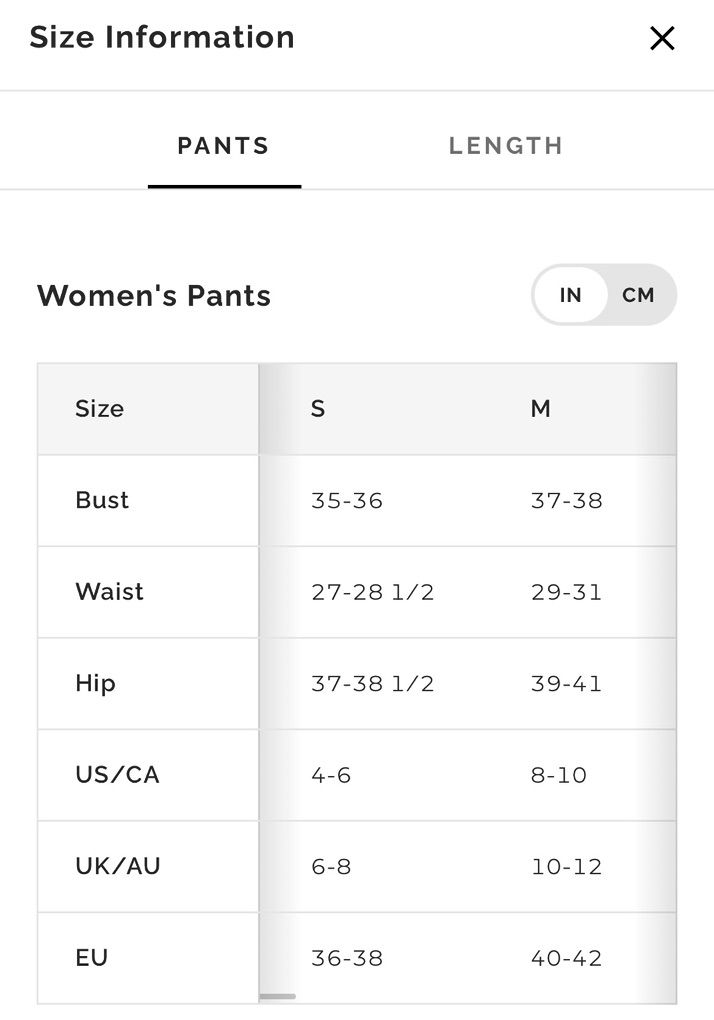Click the 39-41 hip measurement cell
Viewport: 714px width, 1020px height.
click(566, 684)
